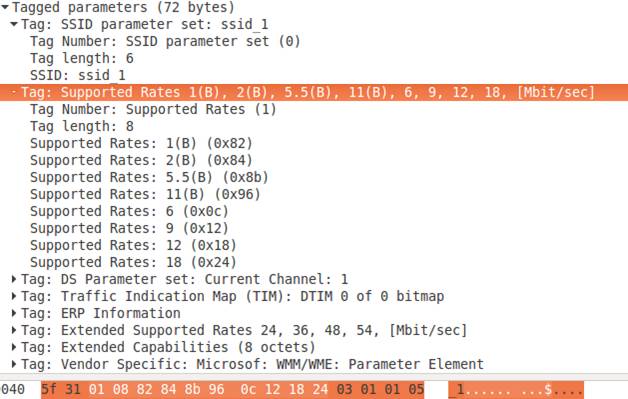Click the ASCII column of row 040
Image resolution: width=628 pixels, height=399 pixels.
[516, 389]
